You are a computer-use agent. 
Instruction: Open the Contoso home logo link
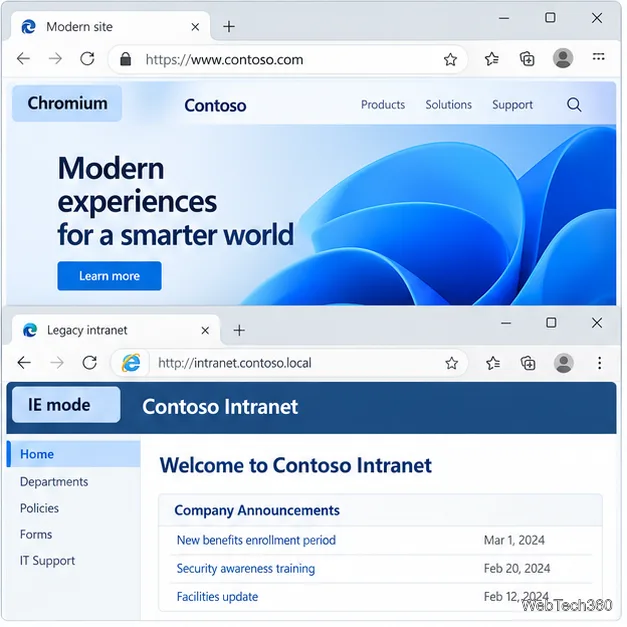point(215,106)
